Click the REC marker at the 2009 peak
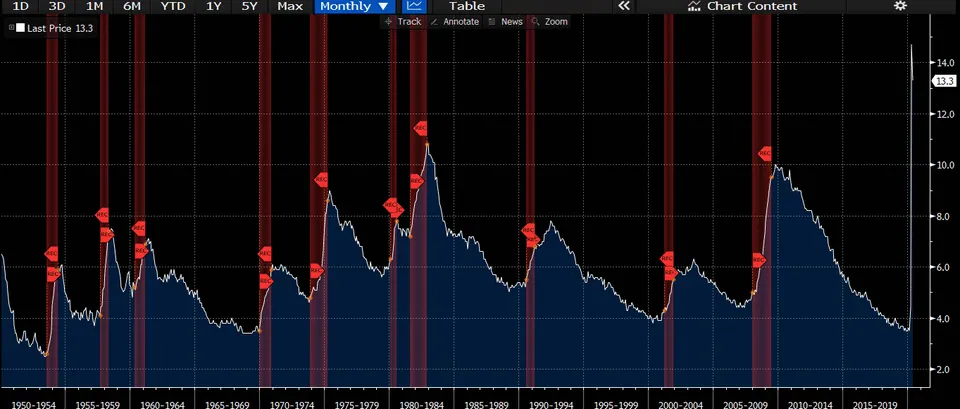This screenshot has height=409, width=960. pos(764,154)
